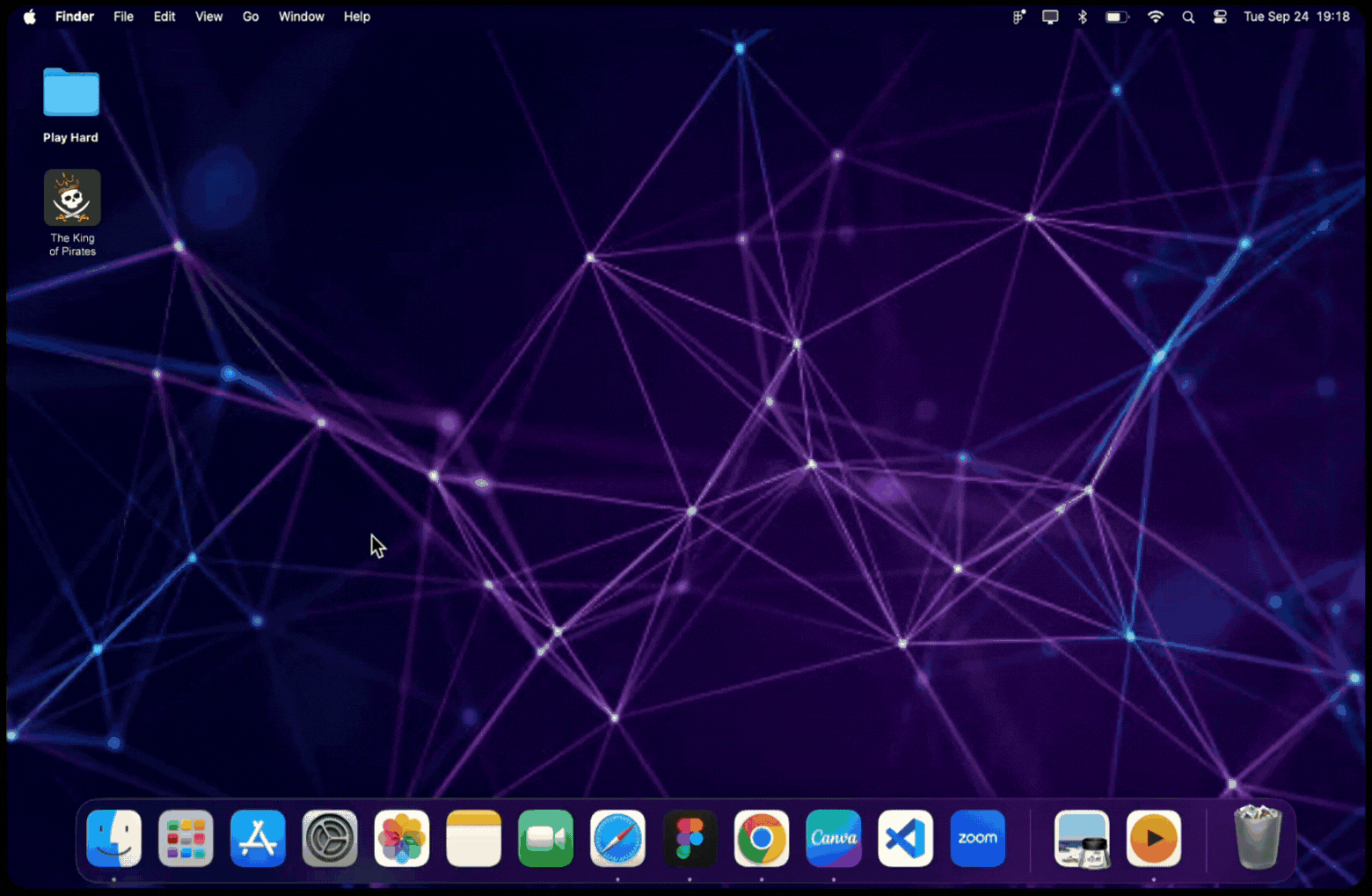Open Zoom from the Dock
The height and width of the screenshot is (896, 1372).
[977, 838]
